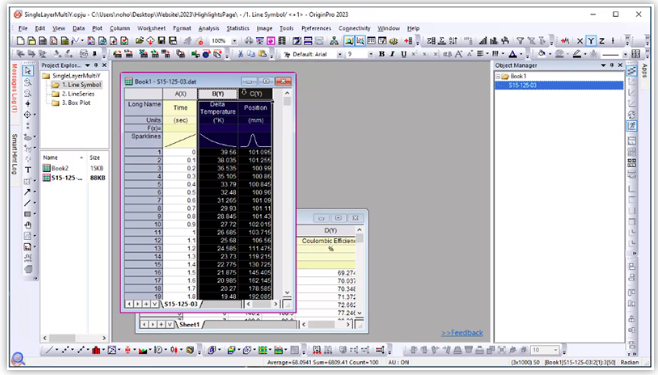Select the S15-125-03 sheet tab in Book1

[x=181, y=304]
